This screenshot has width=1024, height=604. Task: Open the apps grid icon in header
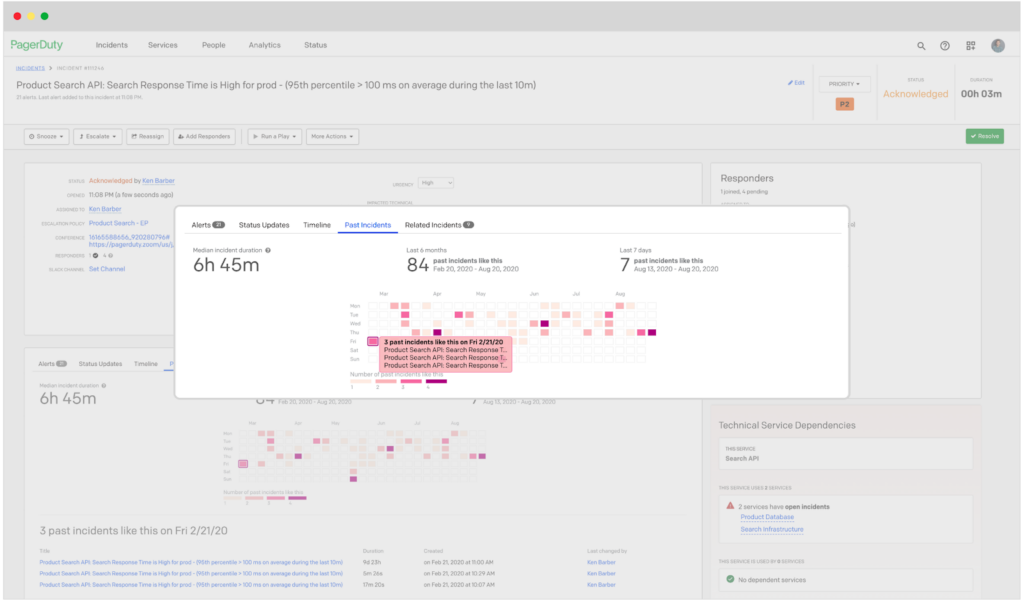tap(970, 46)
